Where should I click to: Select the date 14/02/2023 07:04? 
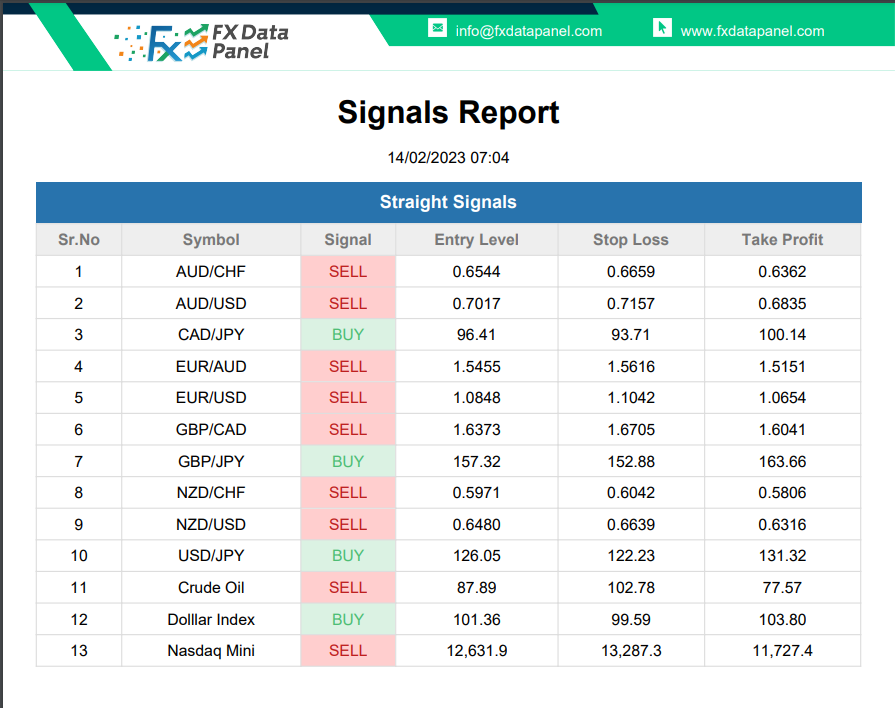(448, 158)
